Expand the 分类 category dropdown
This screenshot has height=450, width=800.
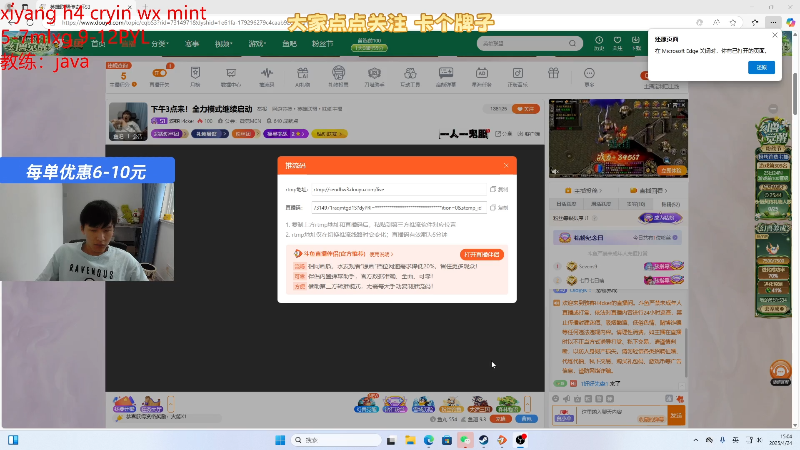pyautogui.click(x=160, y=44)
